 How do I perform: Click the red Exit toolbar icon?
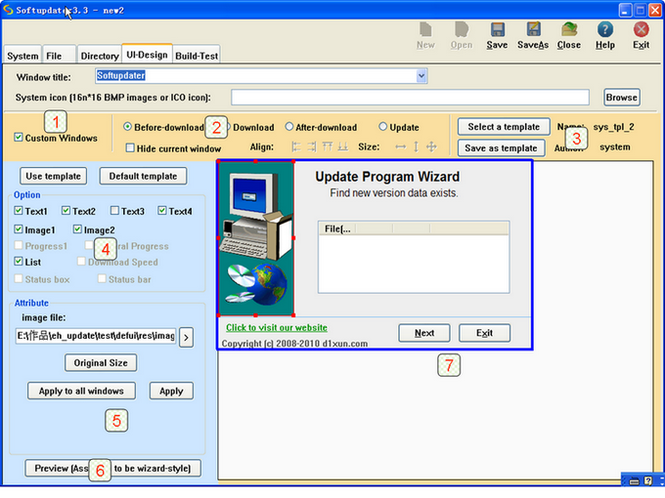click(x=641, y=30)
